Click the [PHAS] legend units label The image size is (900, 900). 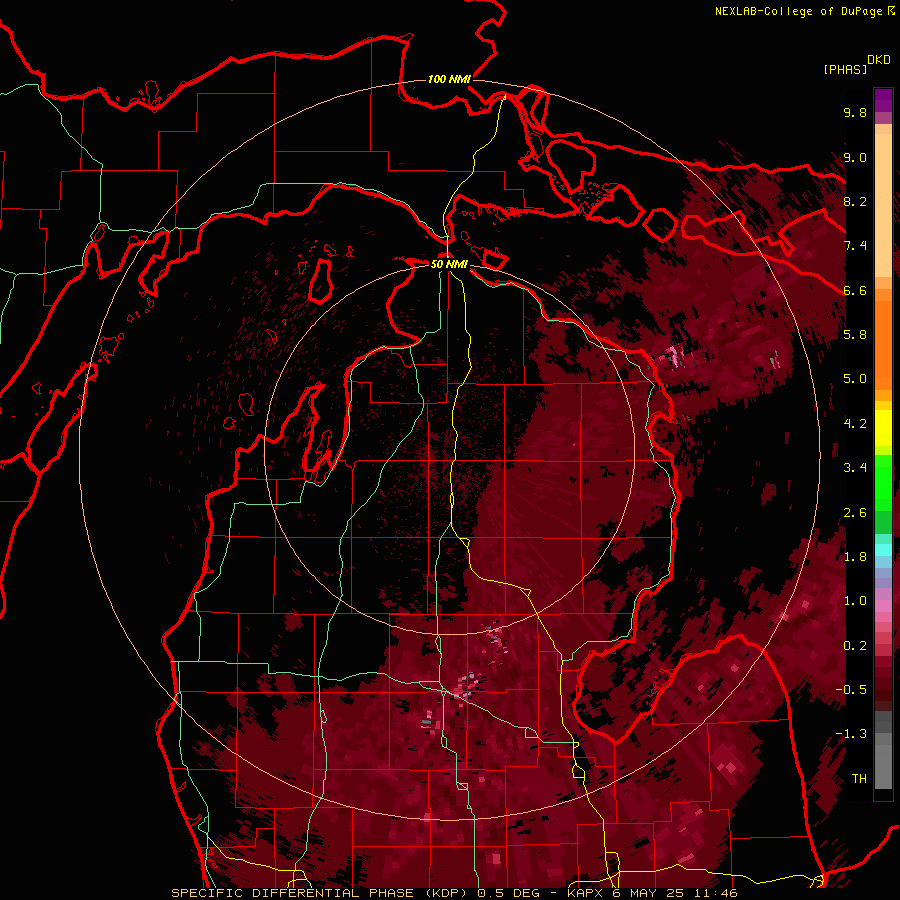(845, 69)
